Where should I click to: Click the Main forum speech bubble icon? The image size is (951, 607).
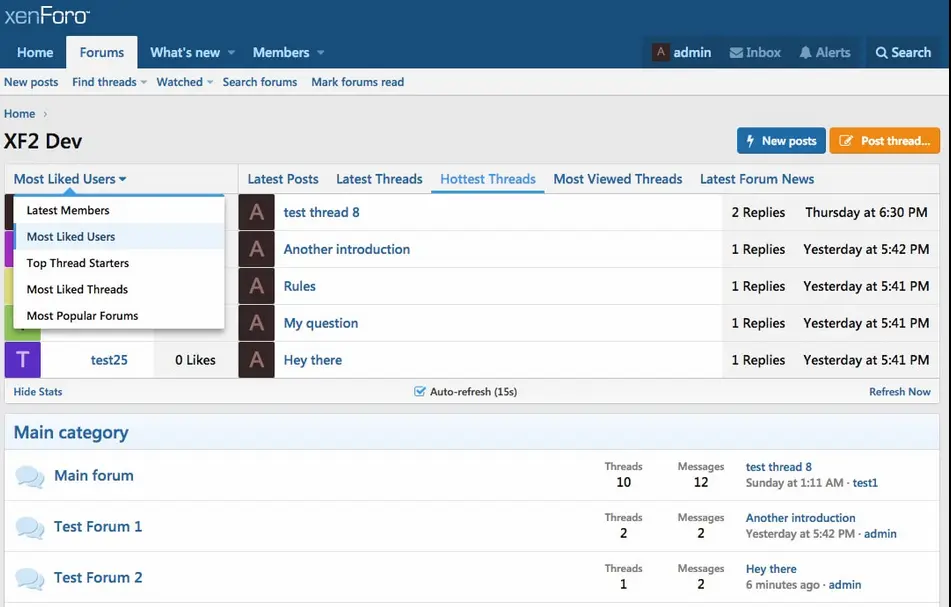click(30, 476)
